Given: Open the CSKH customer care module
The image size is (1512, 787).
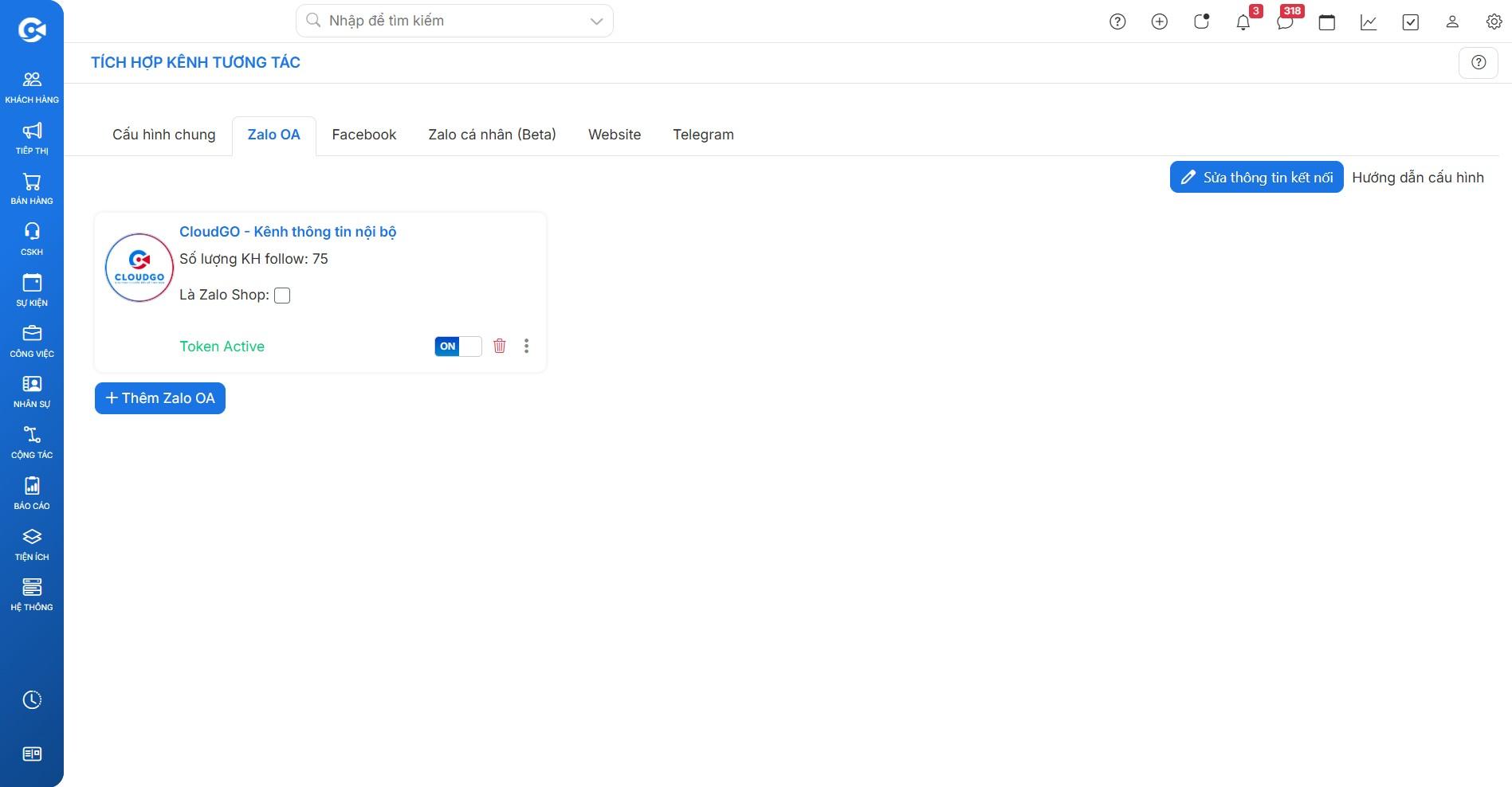Looking at the screenshot, I should coord(32,240).
